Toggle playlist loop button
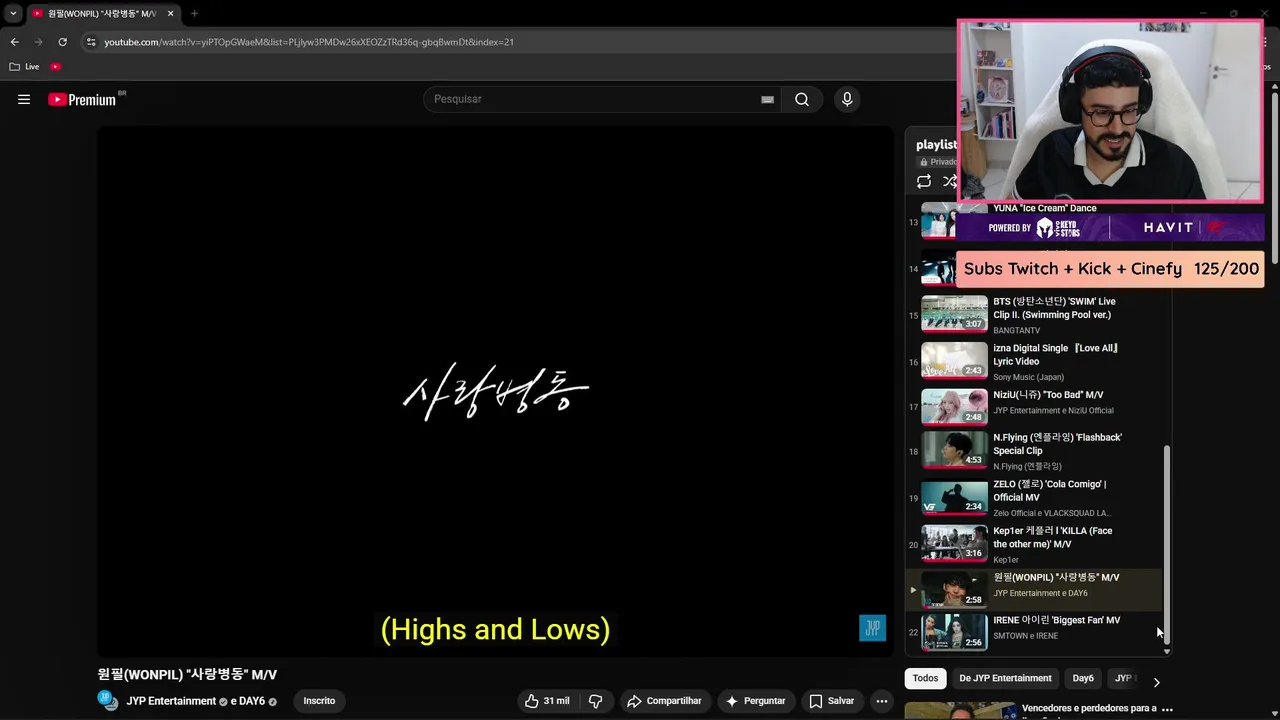1280x720 pixels. coord(924,181)
